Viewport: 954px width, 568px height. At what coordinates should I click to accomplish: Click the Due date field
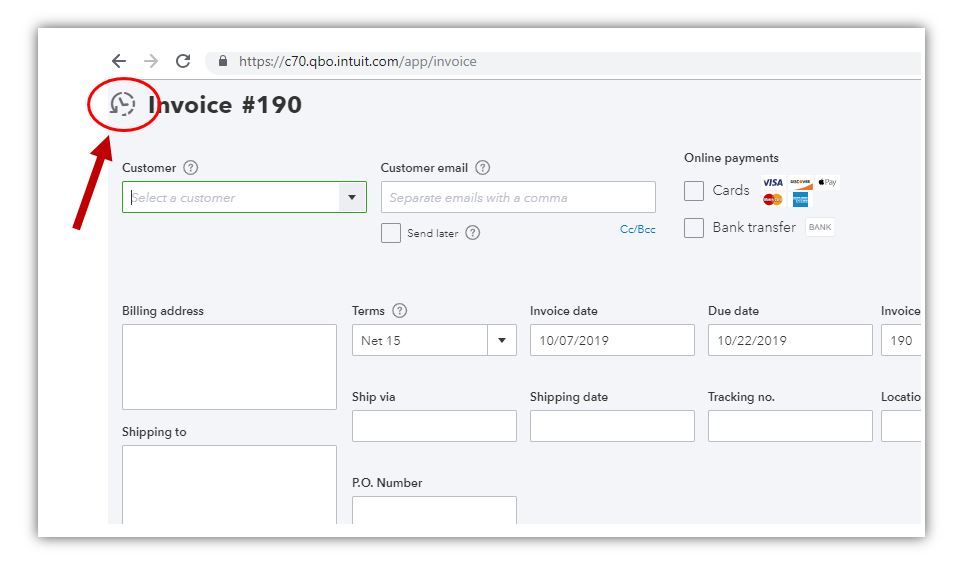pyautogui.click(x=790, y=340)
